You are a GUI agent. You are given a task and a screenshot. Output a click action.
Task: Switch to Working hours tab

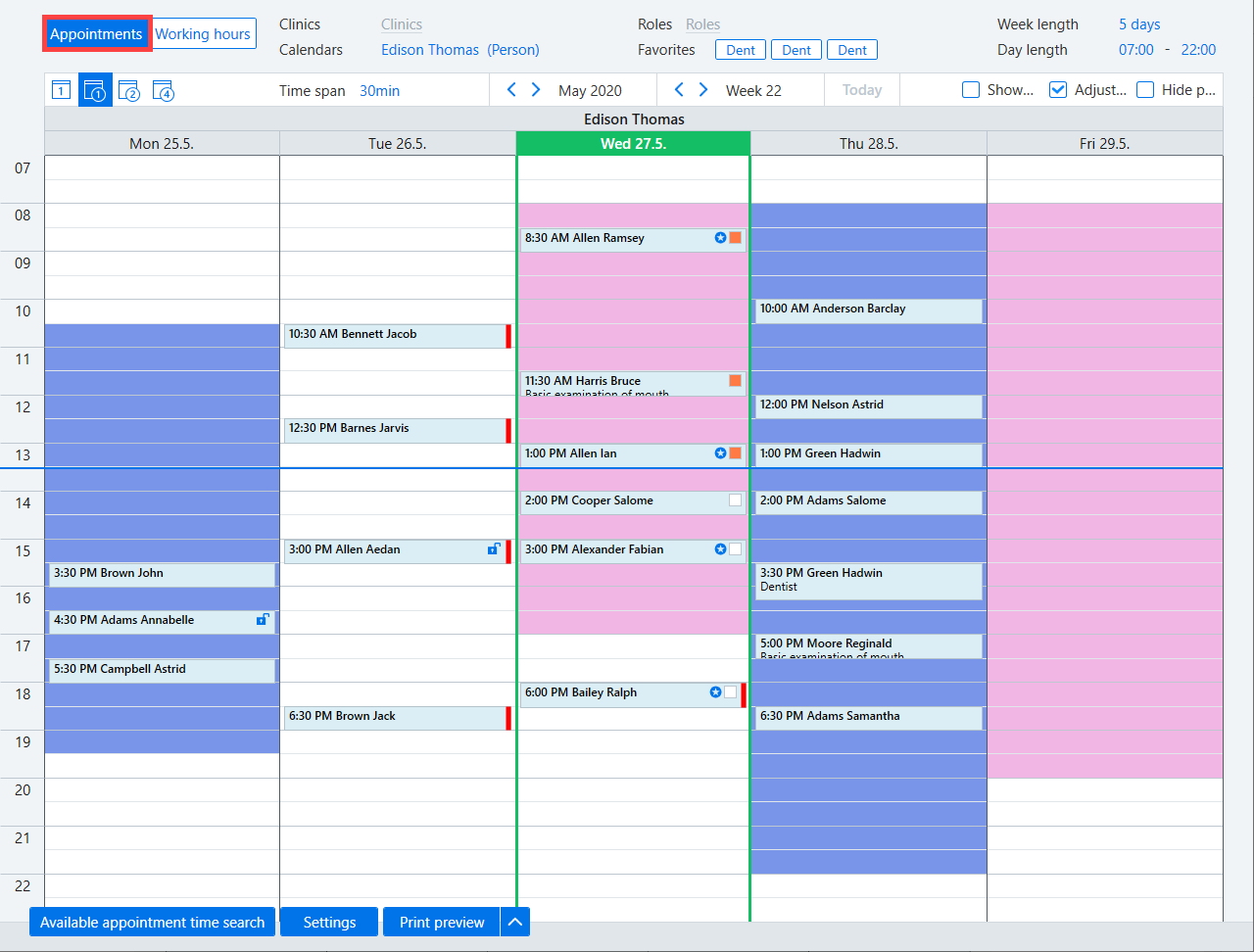203,34
